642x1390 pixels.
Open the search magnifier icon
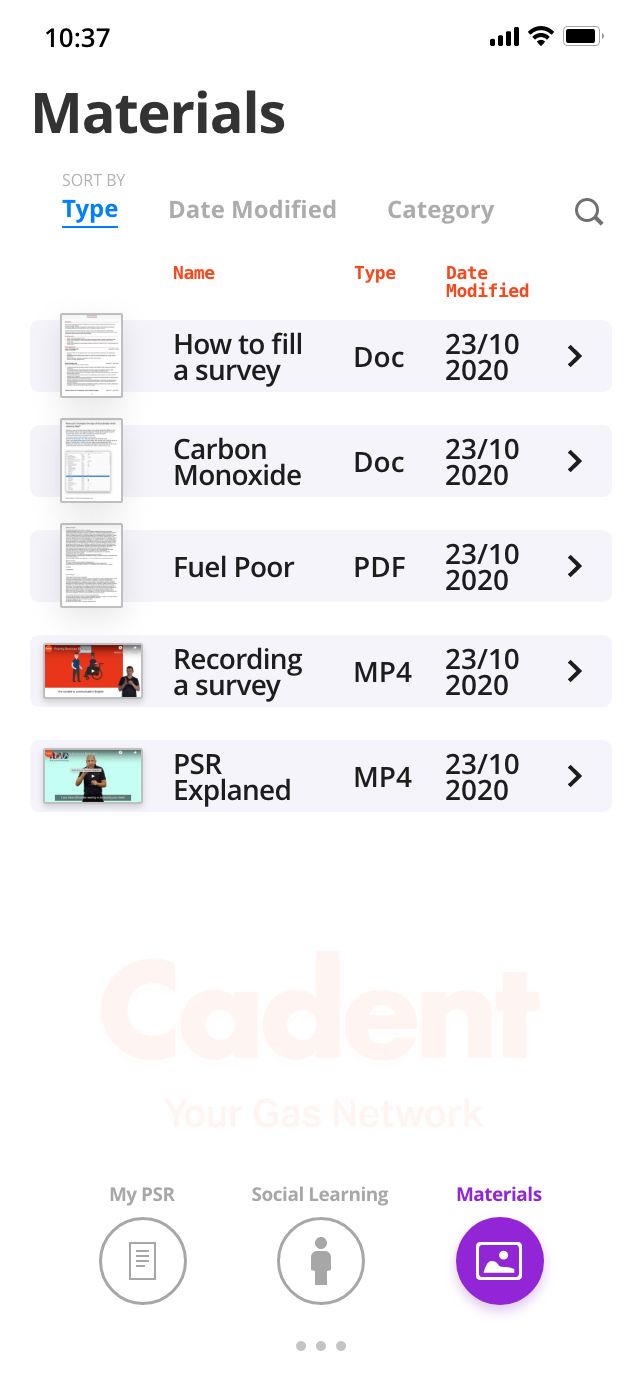(589, 212)
